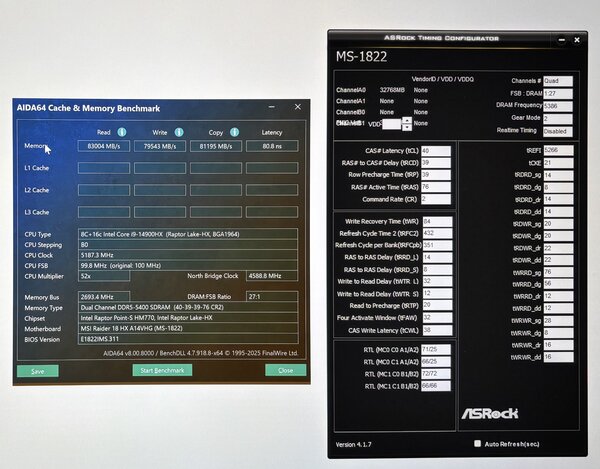Click the Refresh Cycle Time 2 (tRFC2) field
The height and width of the screenshot is (469, 600).
(x=437, y=233)
